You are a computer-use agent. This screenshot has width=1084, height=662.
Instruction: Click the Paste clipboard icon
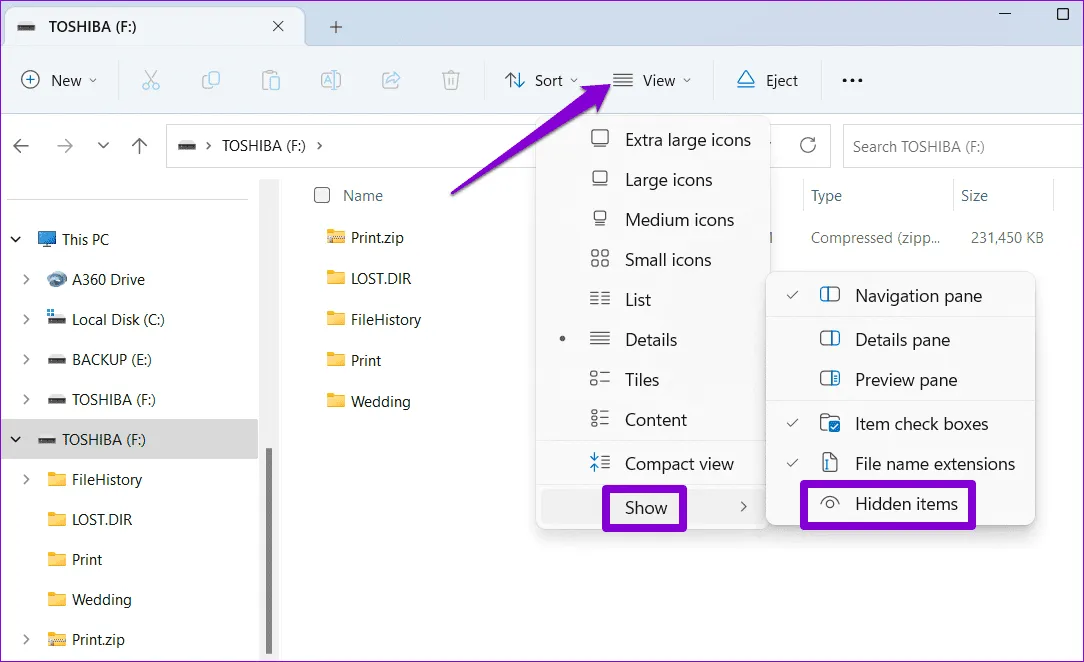click(x=270, y=80)
